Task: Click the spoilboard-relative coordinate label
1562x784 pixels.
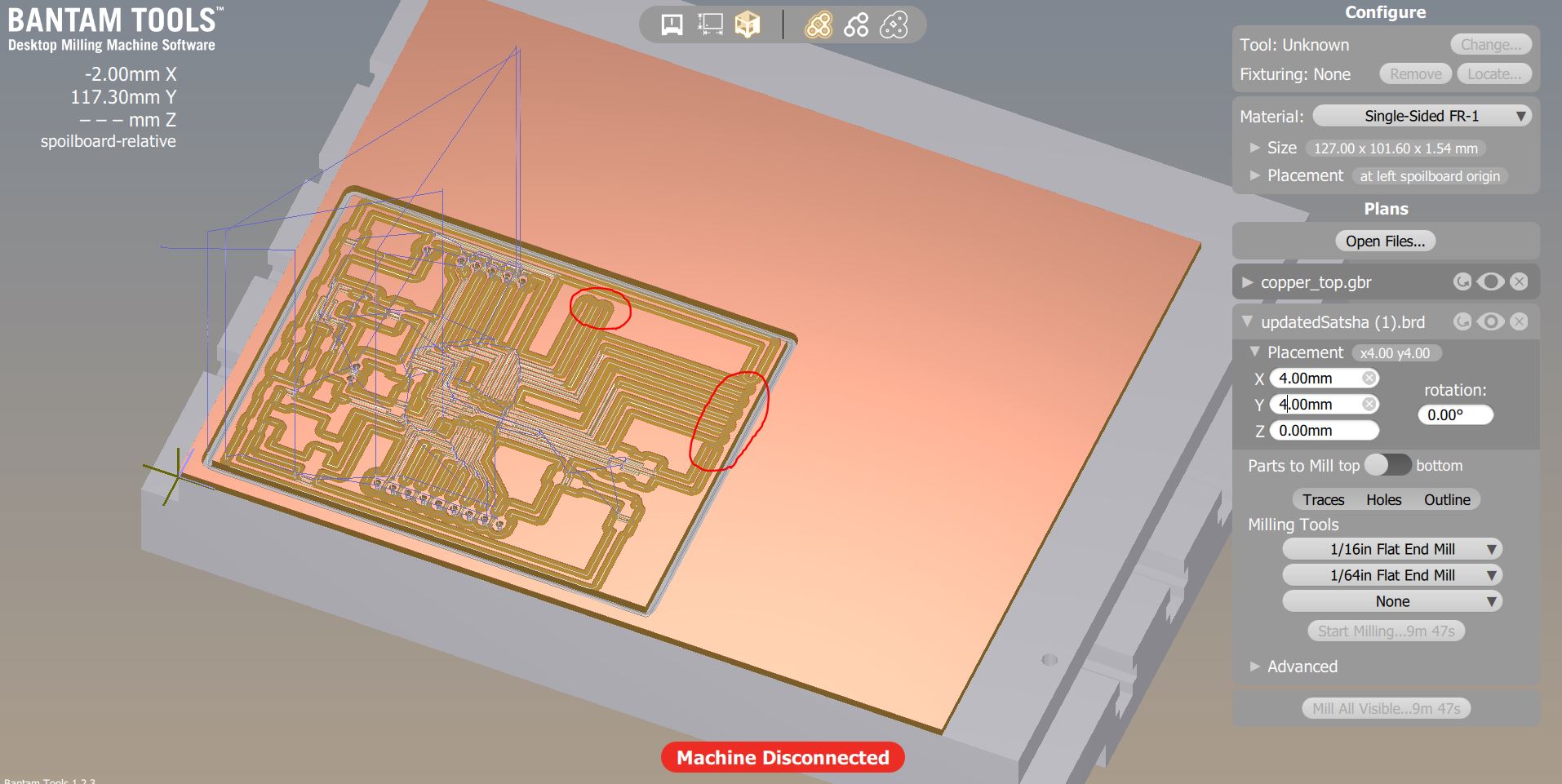Action: [x=109, y=141]
